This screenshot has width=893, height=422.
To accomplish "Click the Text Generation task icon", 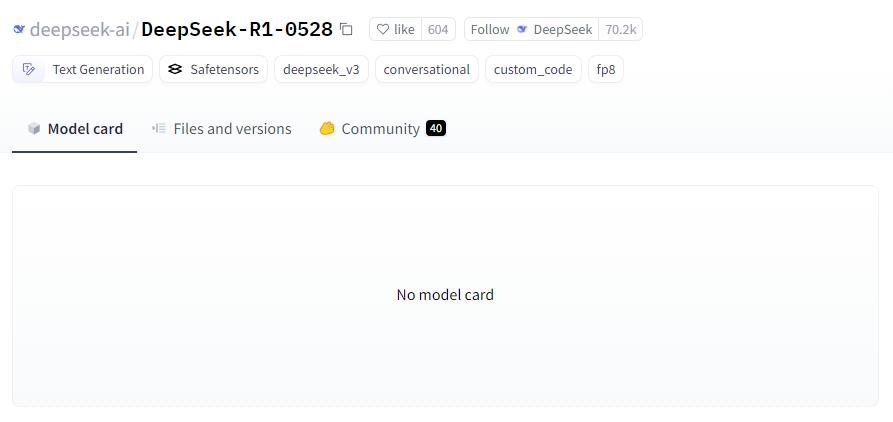I will pyautogui.click(x=28, y=69).
